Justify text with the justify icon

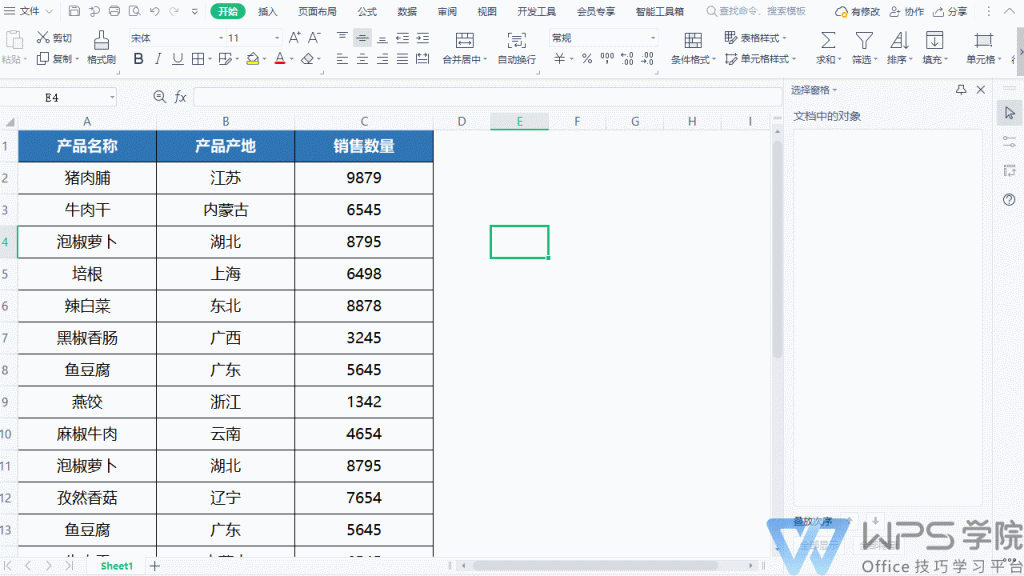click(403, 59)
